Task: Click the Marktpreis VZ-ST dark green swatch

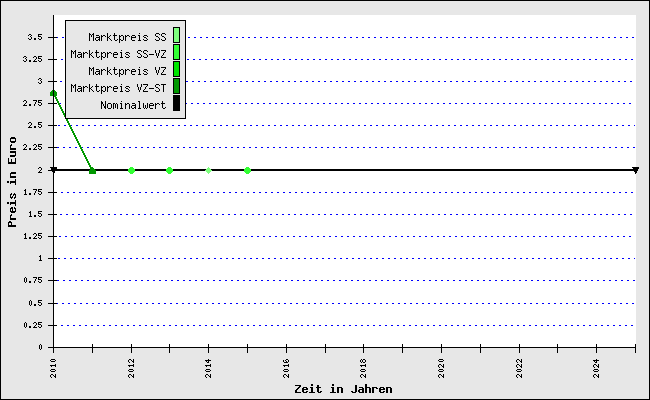Action: [x=176, y=87]
